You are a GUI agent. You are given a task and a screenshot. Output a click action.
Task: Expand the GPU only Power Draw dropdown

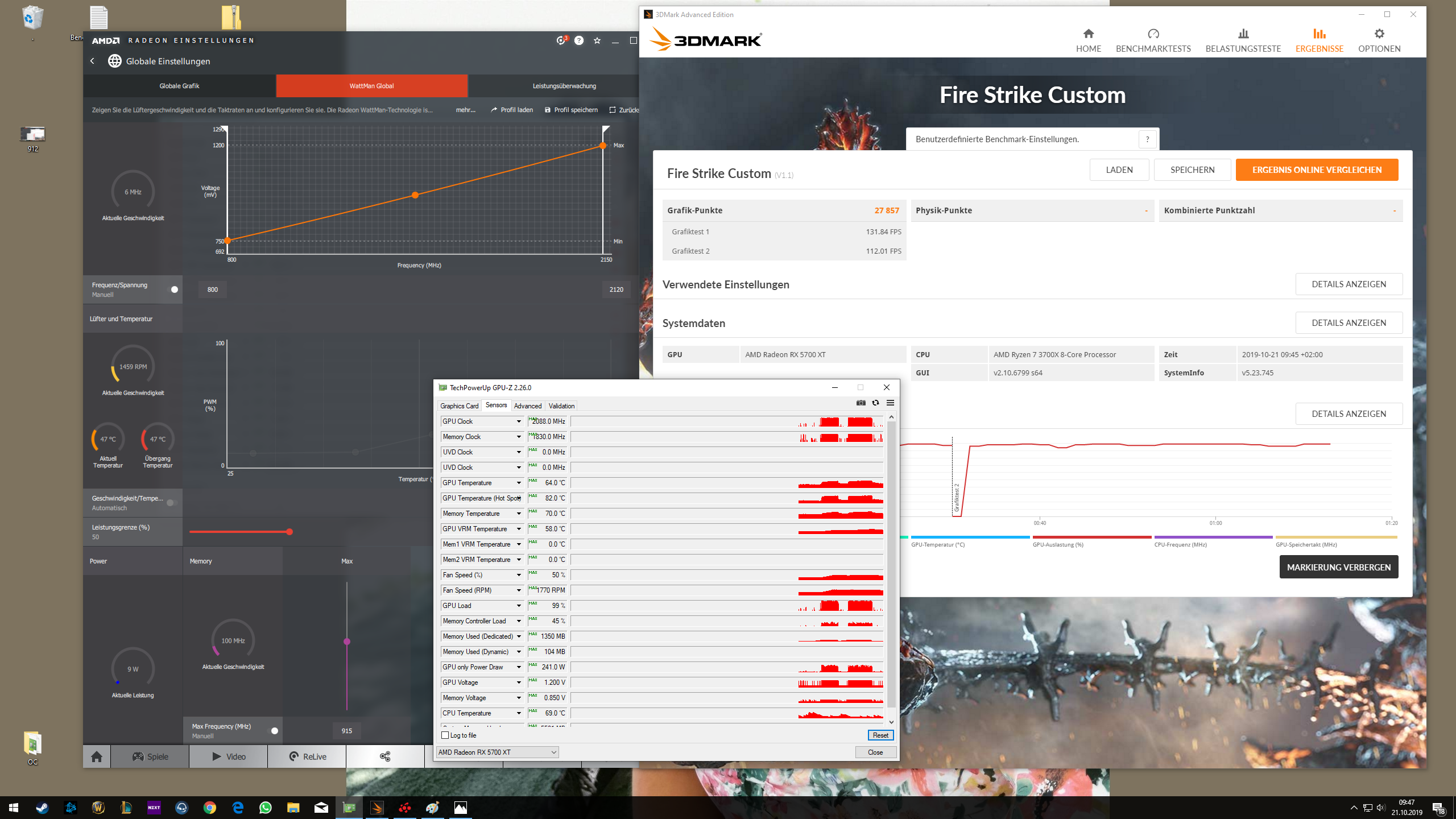(x=519, y=667)
